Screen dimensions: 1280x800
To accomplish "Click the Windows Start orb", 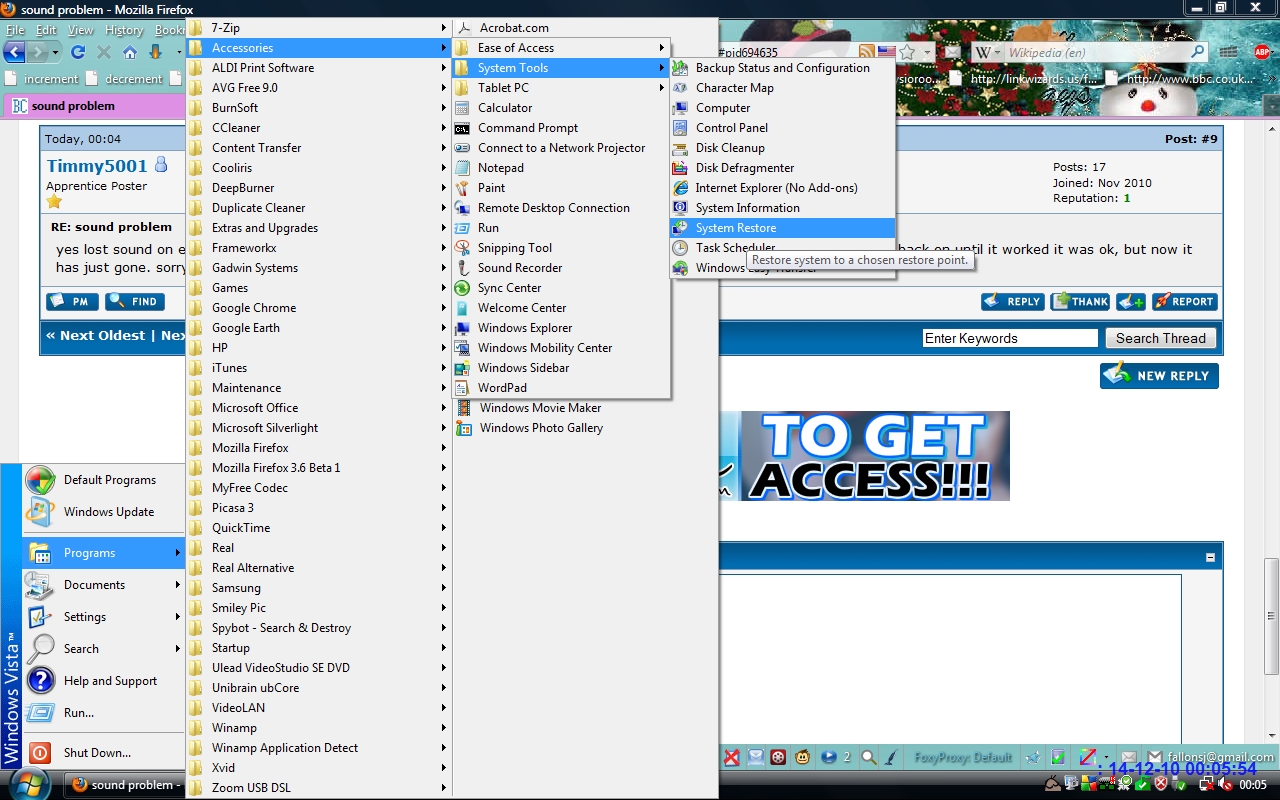I will [x=27, y=784].
